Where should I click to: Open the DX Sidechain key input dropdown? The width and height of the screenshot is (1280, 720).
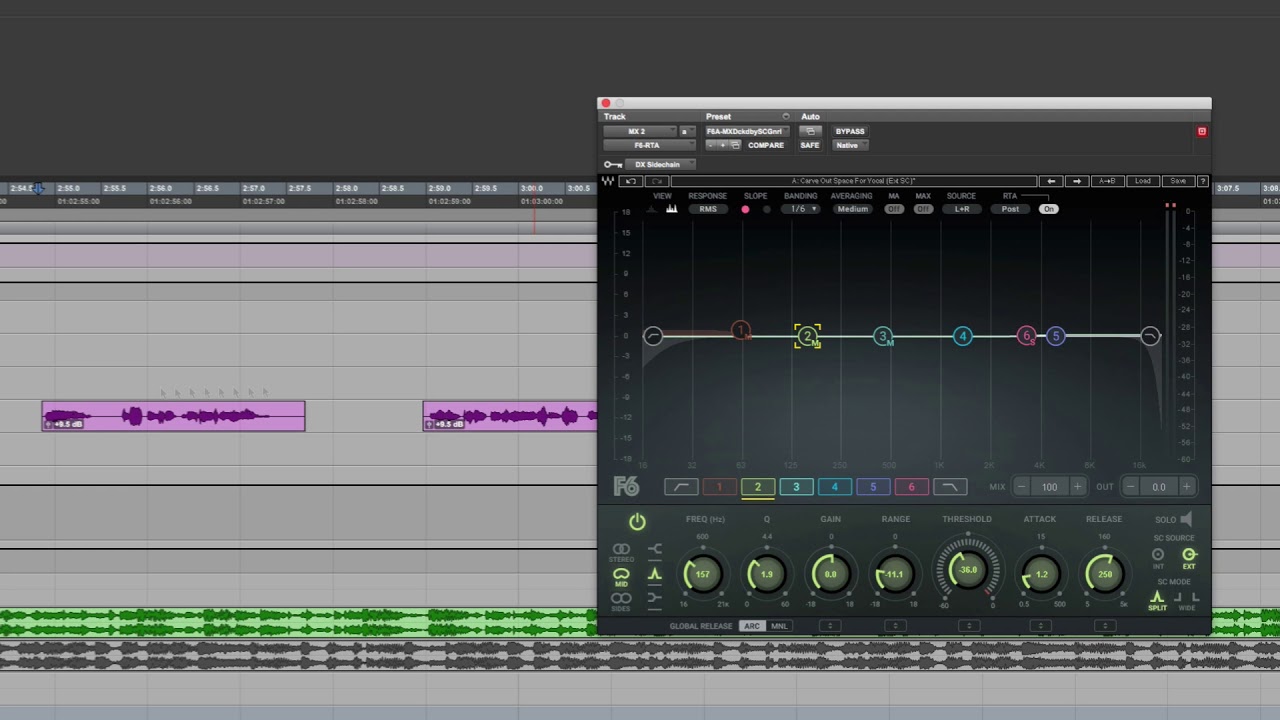click(x=661, y=164)
